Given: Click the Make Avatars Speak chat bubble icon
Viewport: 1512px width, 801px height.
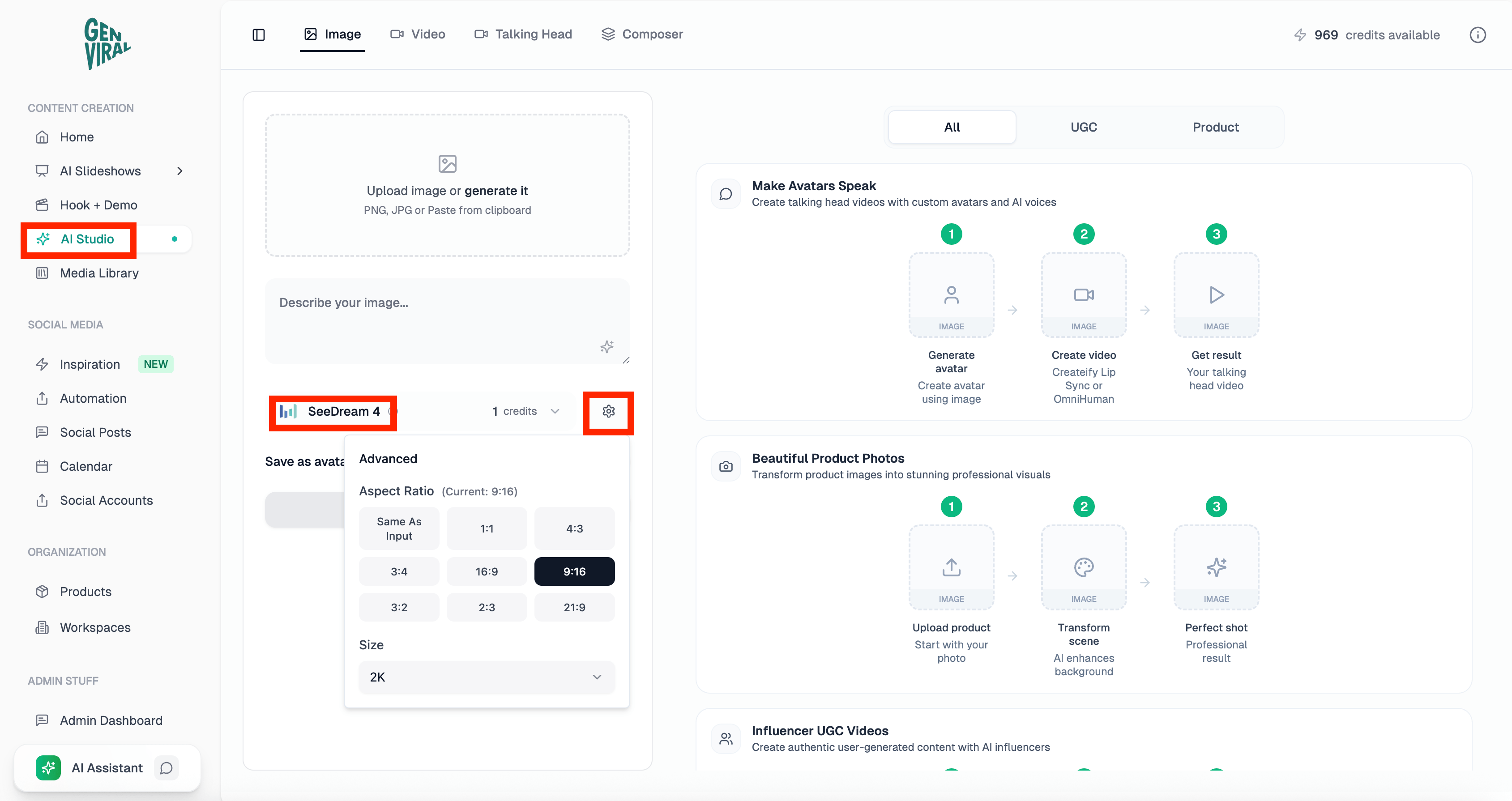Looking at the screenshot, I should (726, 194).
